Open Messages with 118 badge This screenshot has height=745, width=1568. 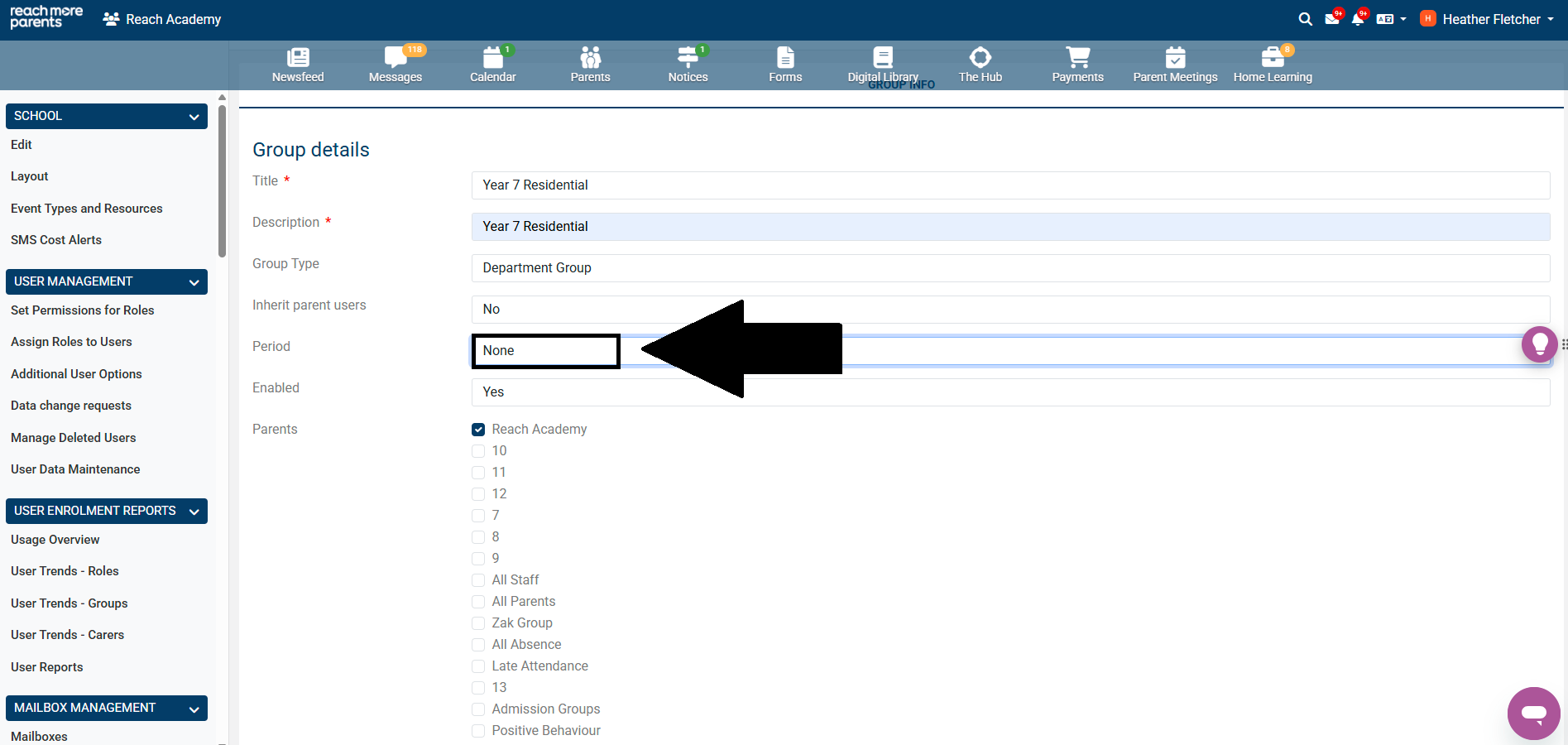pos(395,58)
